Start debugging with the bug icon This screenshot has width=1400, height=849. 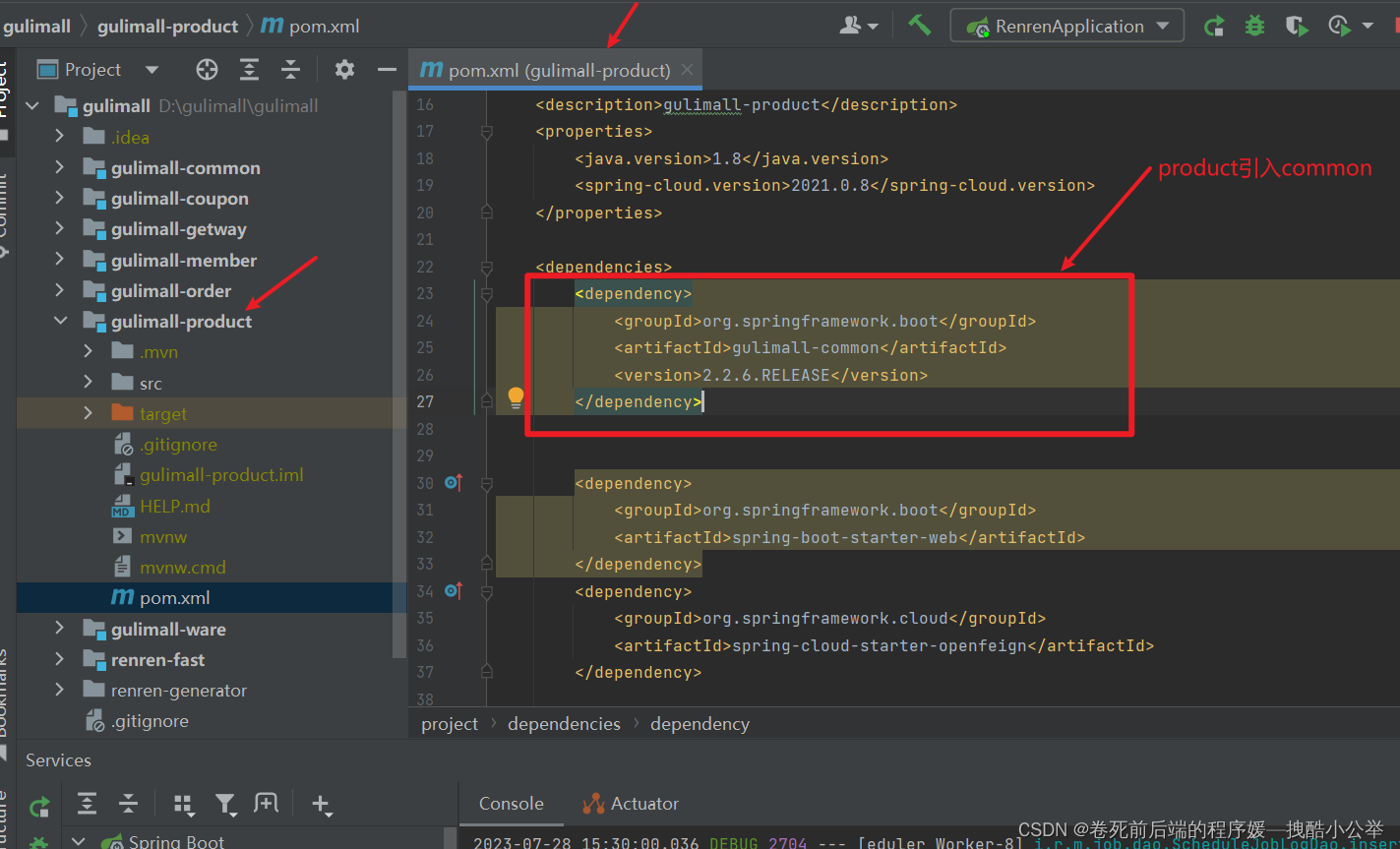pos(1254,27)
